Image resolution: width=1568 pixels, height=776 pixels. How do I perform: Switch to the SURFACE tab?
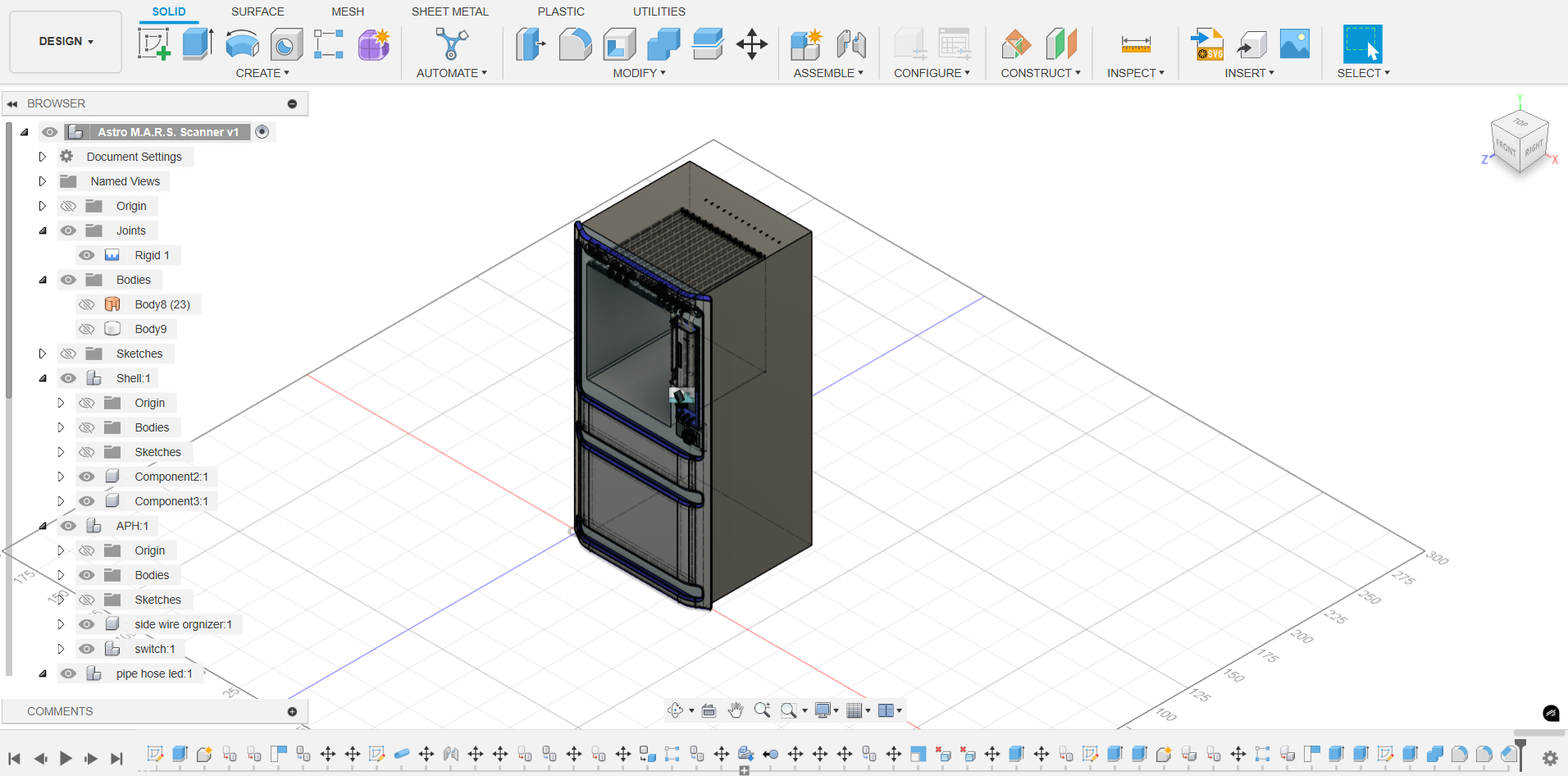(x=258, y=11)
